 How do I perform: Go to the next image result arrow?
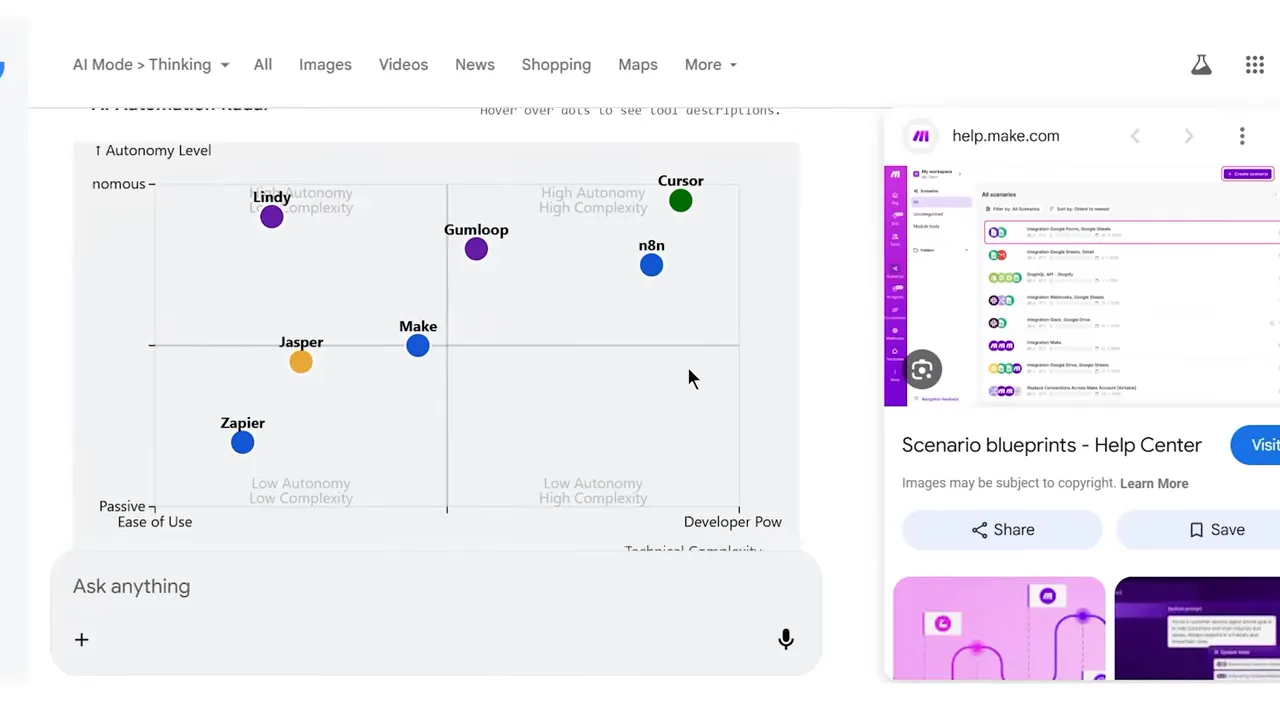pyautogui.click(x=1189, y=136)
